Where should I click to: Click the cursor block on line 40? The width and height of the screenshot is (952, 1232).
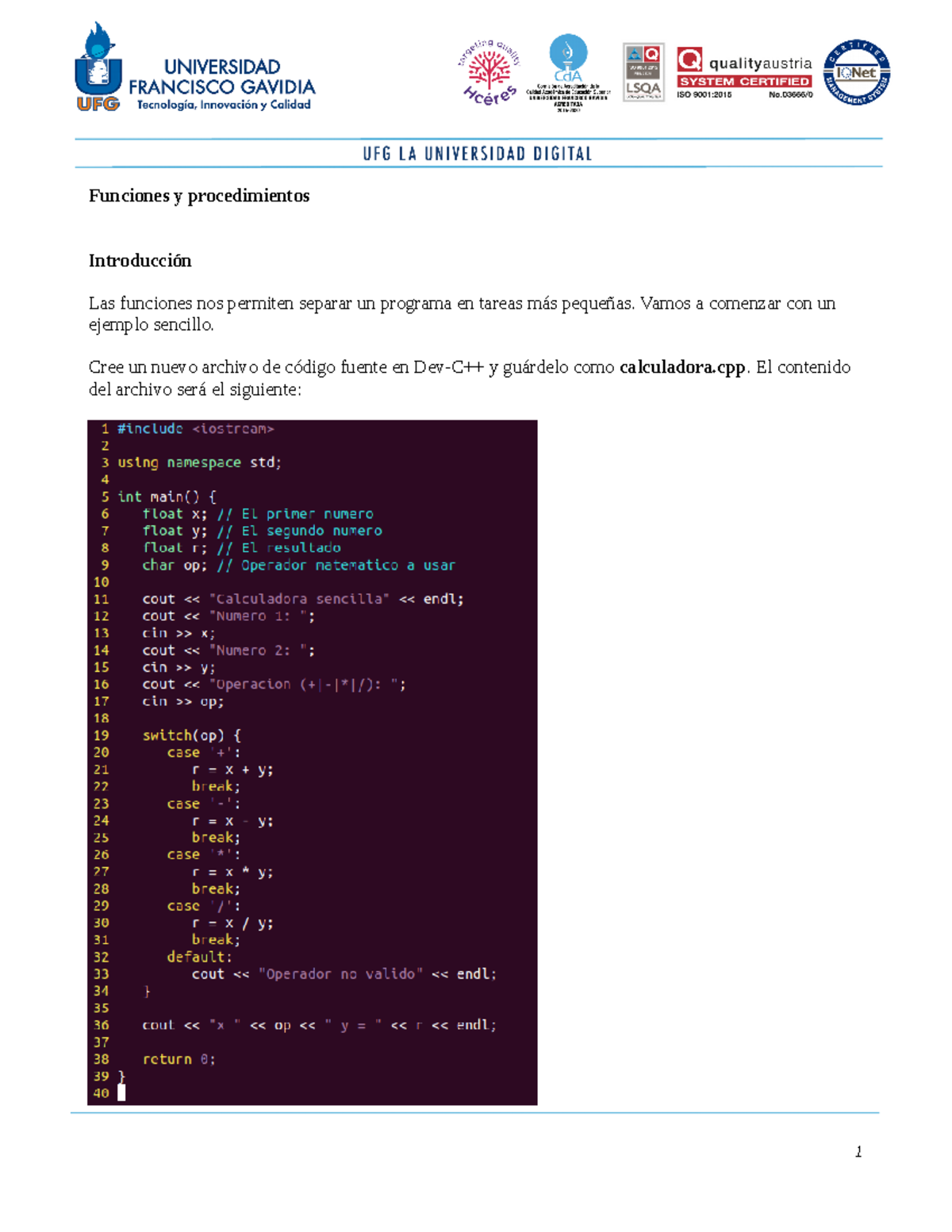[x=121, y=1093]
